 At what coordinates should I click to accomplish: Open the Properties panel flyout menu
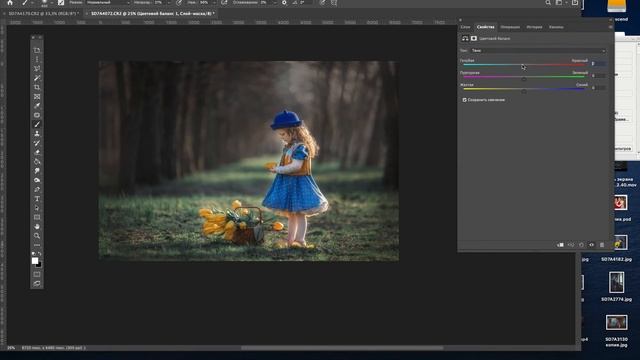pyautogui.click(x=611, y=27)
